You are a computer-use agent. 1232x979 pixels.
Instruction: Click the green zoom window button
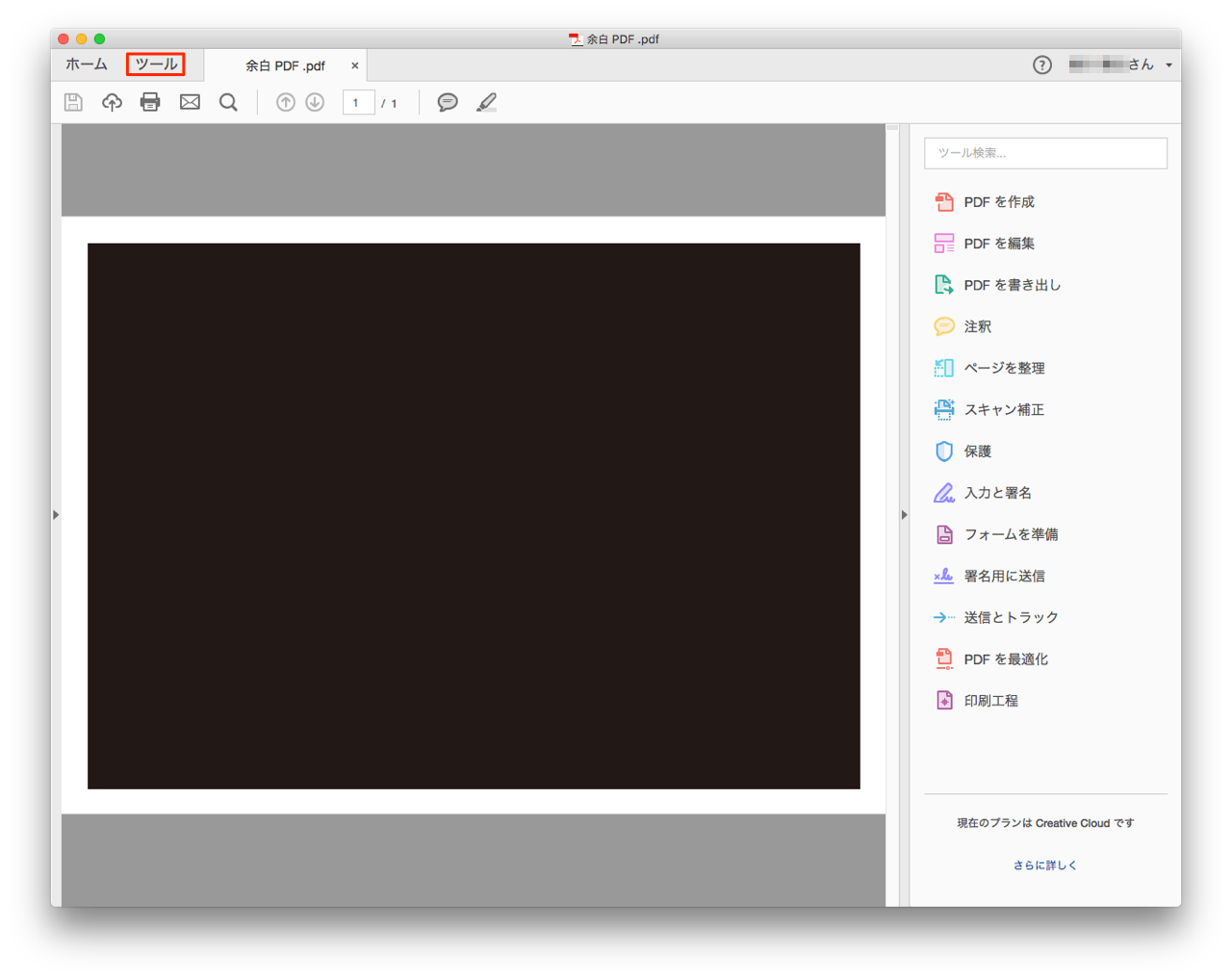(99, 39)
